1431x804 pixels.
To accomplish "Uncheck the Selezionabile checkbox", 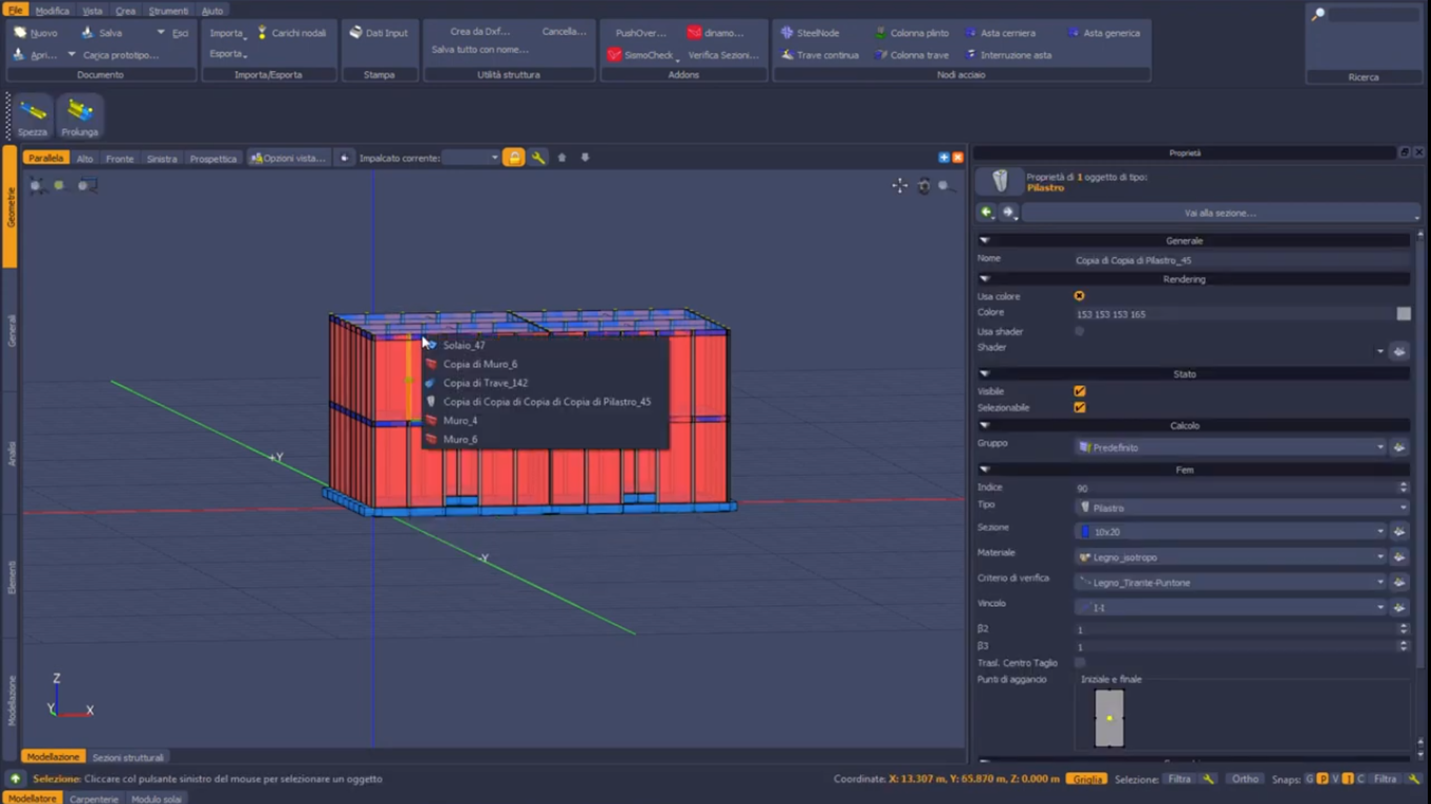I will [1079, 407].
